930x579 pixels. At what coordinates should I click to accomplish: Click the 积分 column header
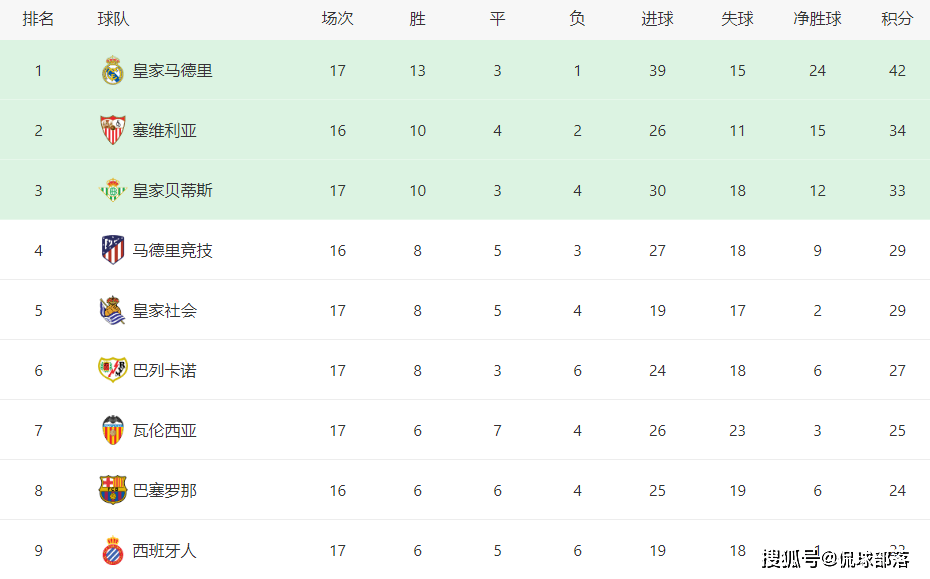[897, 19]
